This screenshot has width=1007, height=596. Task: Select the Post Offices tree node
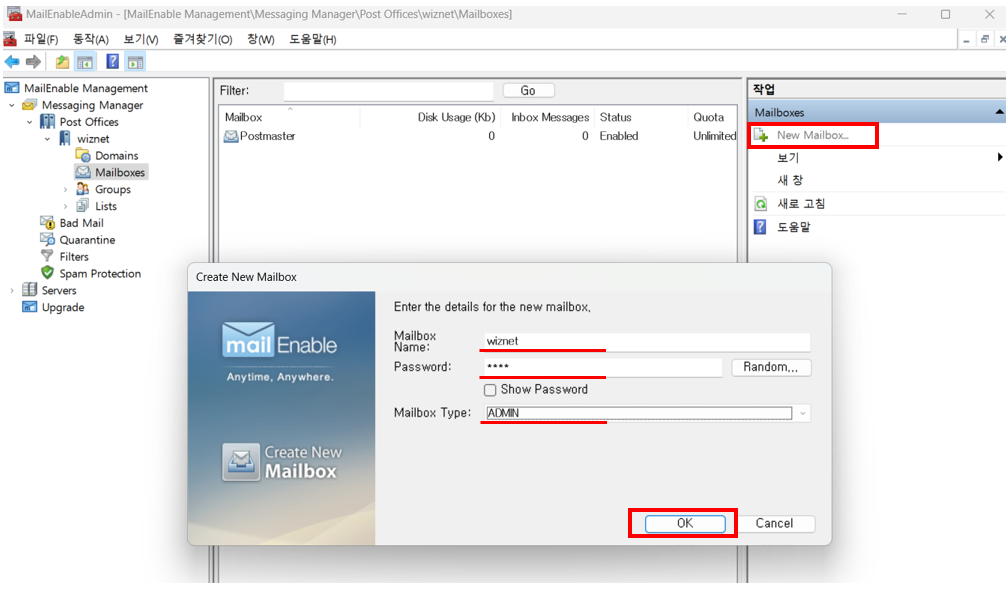click(x=89, y=121)
